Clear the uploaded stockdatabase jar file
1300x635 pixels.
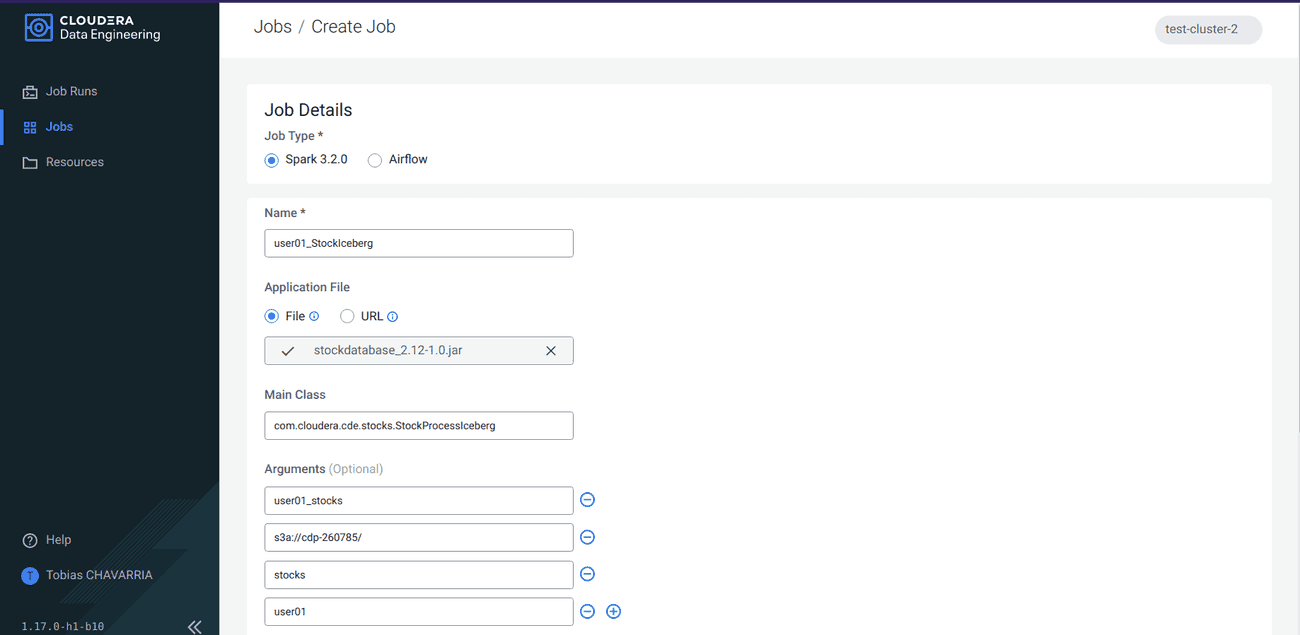tap(550, 351)
